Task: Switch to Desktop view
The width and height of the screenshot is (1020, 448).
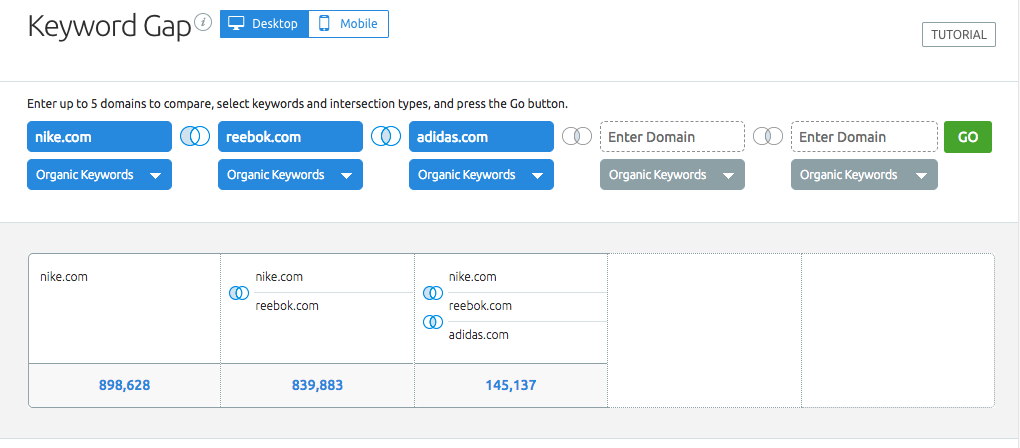Action: point(264,24)
